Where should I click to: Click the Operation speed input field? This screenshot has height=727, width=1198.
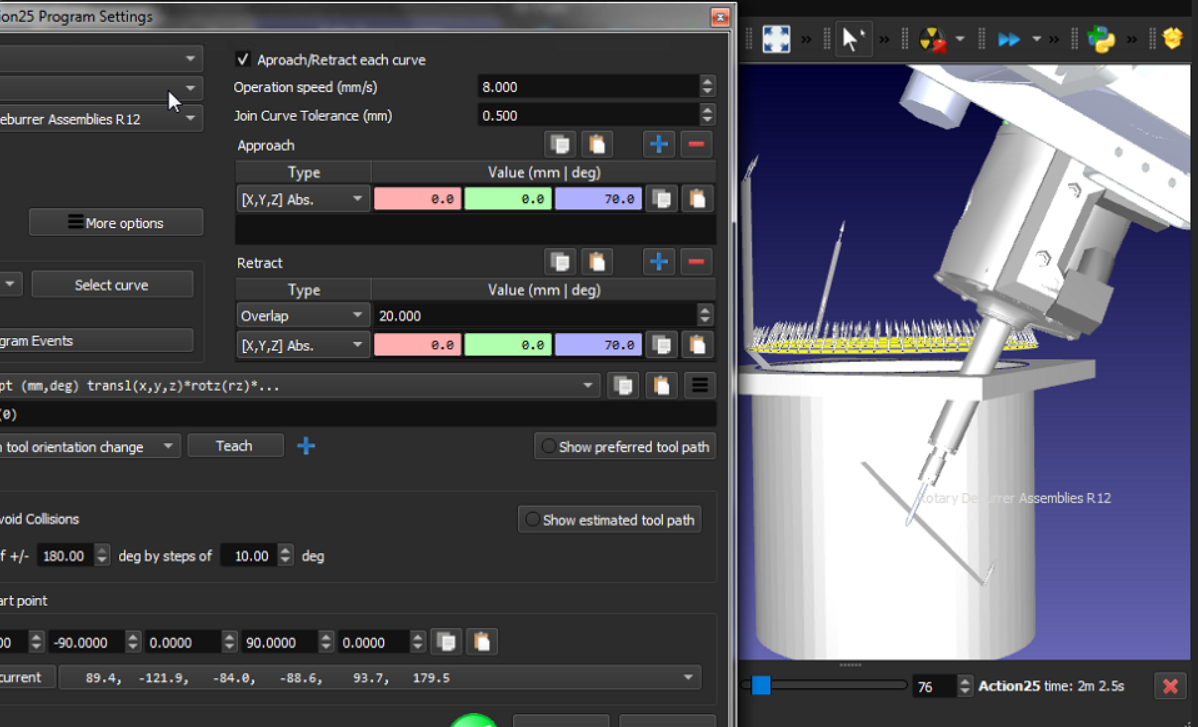[587, 87]
